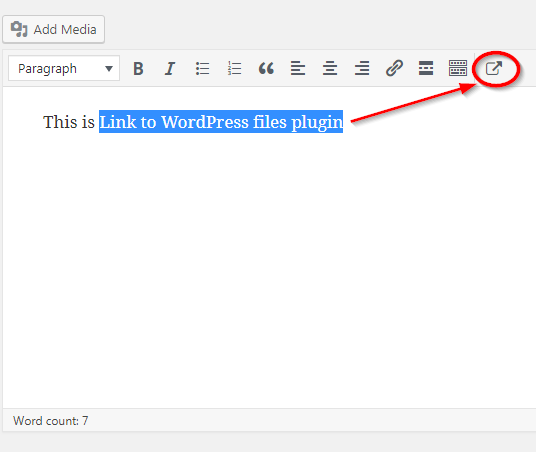The image size is (536, 452).
Task: Toggle the extra toolbar row (kitchen sink)
Action: coord(458,68)
